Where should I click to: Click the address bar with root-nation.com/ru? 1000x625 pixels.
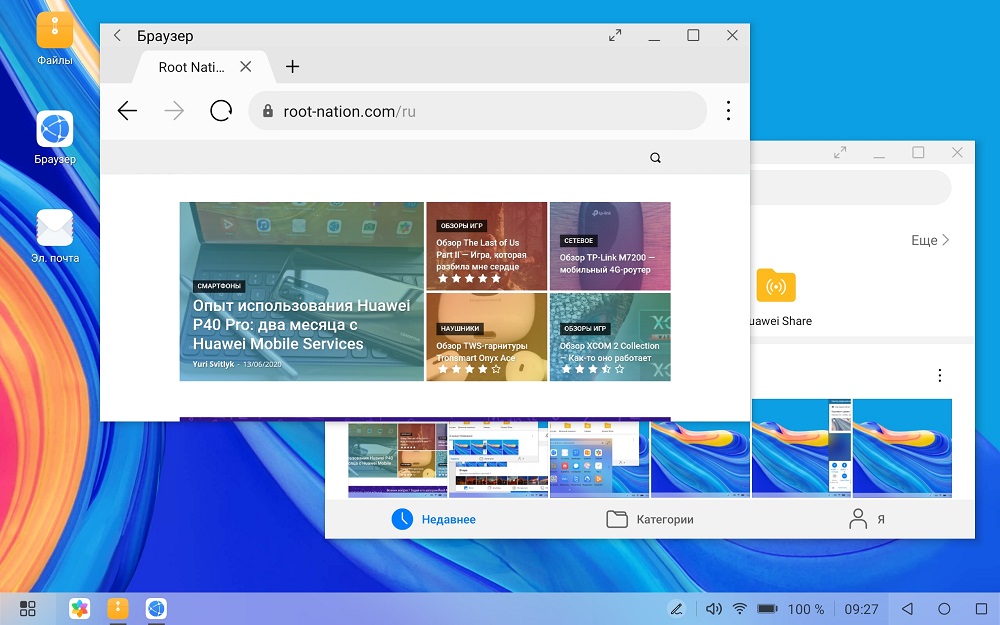(477, 111)
